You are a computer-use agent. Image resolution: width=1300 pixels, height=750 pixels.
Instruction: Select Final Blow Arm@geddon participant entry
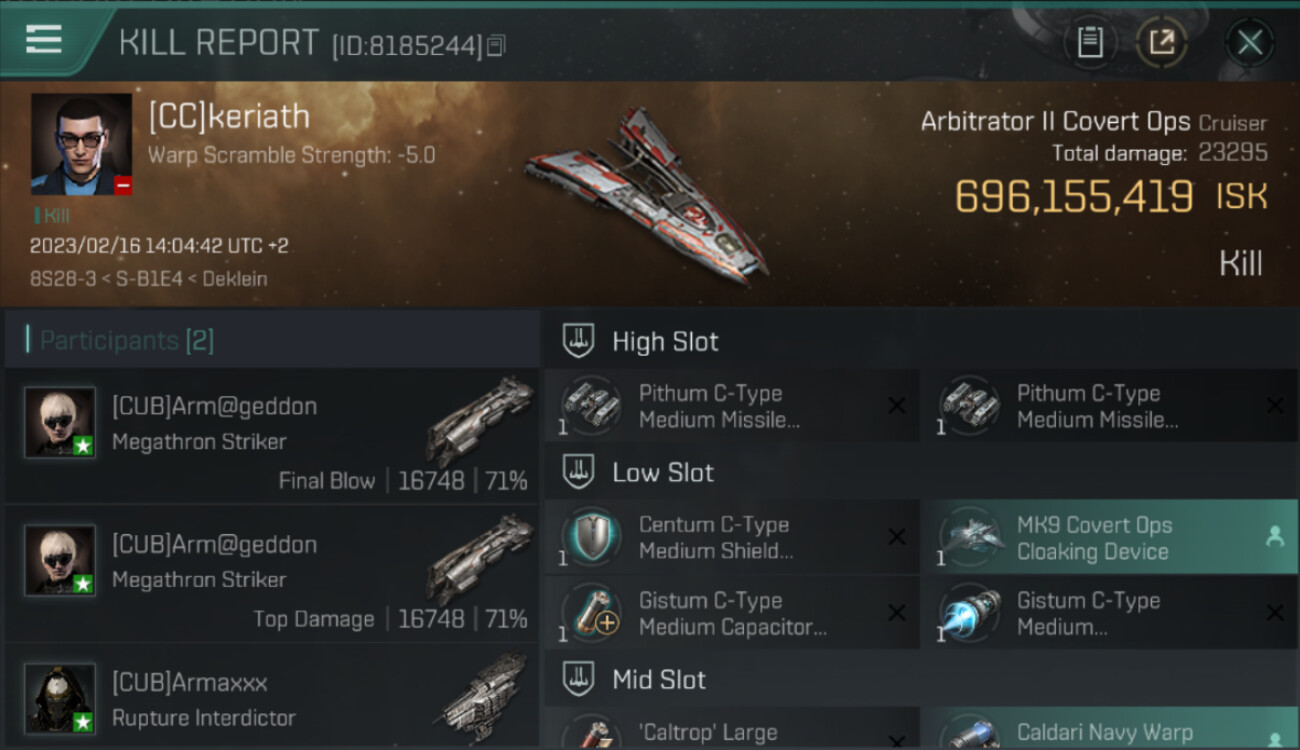pos(272,436)
